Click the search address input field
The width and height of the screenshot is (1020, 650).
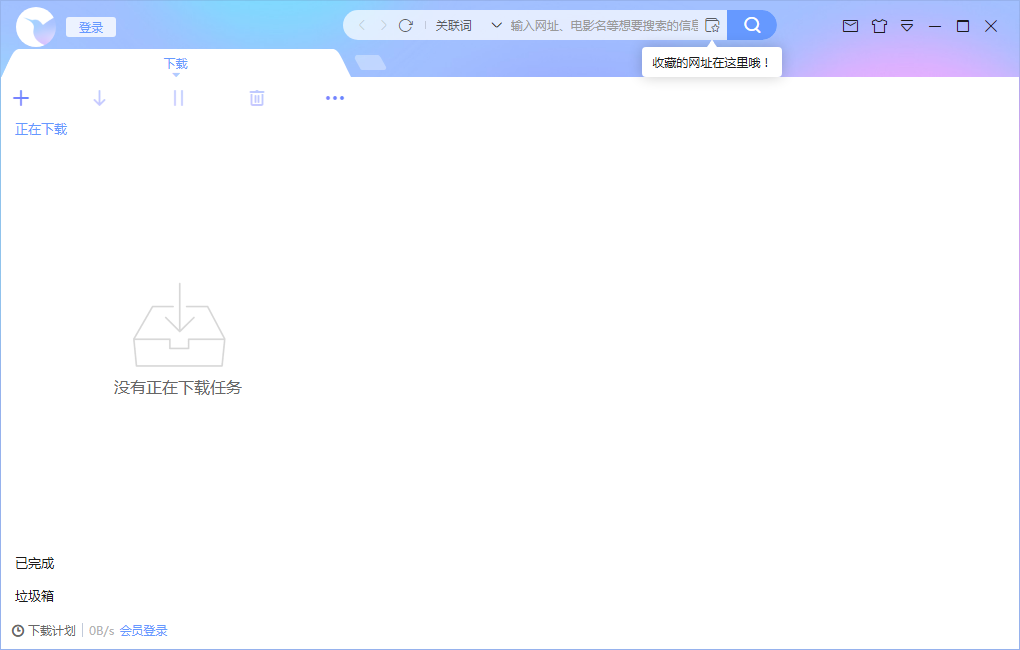604,25
